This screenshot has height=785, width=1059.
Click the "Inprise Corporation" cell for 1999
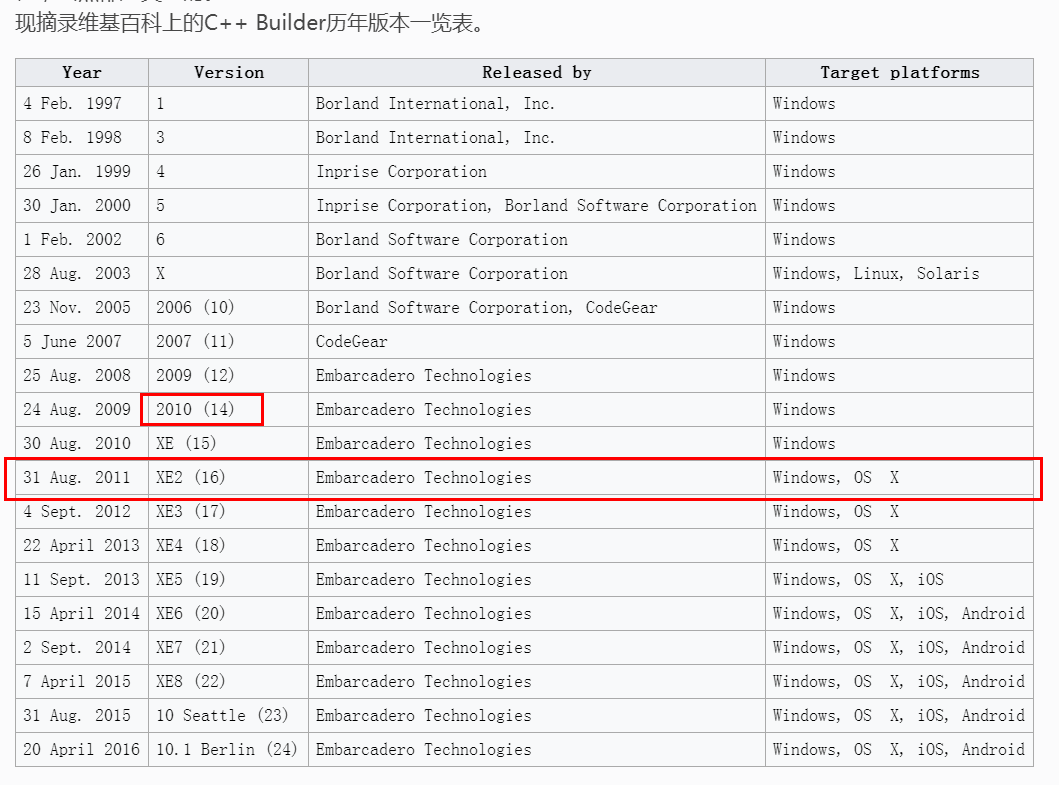[400, 171]
